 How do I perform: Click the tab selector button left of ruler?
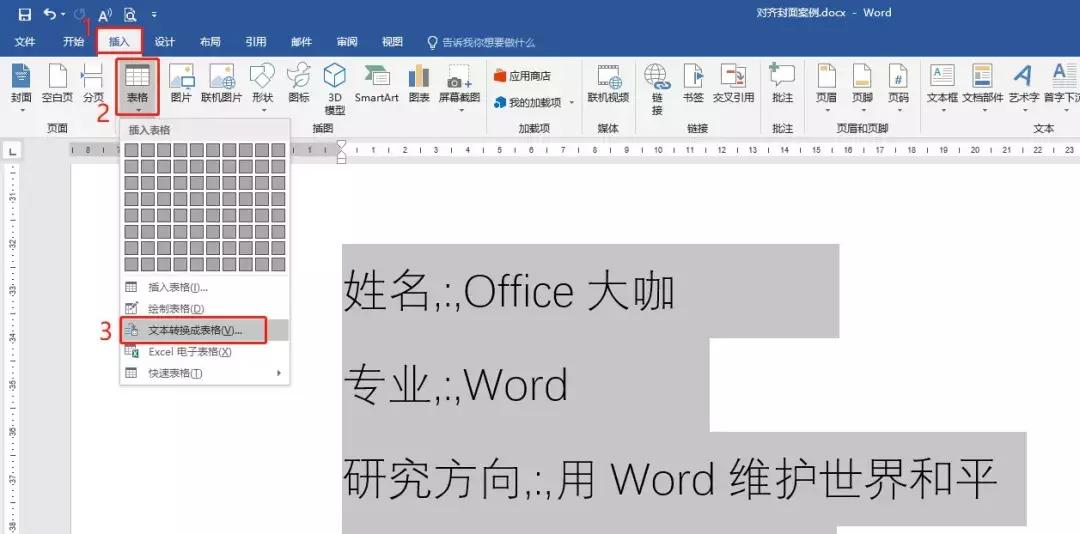click(13, 150)
